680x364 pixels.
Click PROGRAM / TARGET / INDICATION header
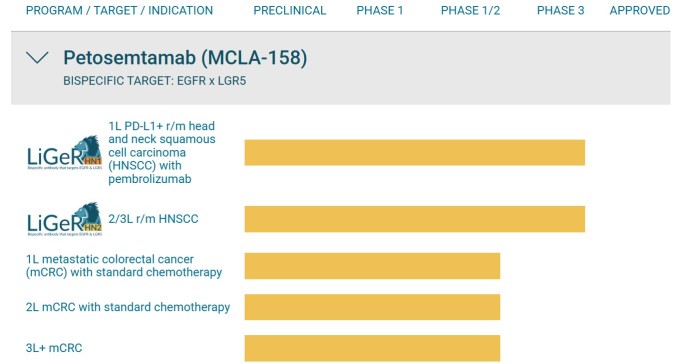tap(119, 10)
